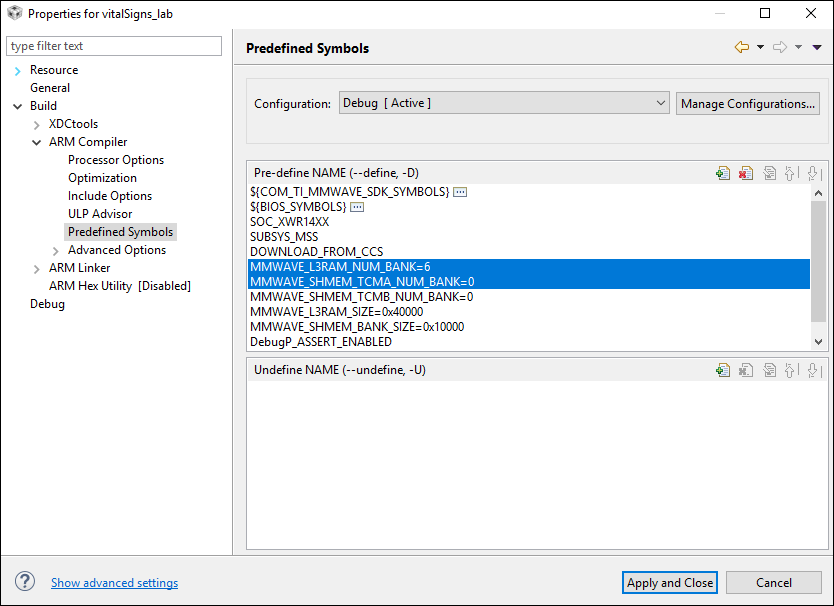834x606 pixels.
Task: Collapse the ARM Compiler node
Action: [x=37, y=143]
